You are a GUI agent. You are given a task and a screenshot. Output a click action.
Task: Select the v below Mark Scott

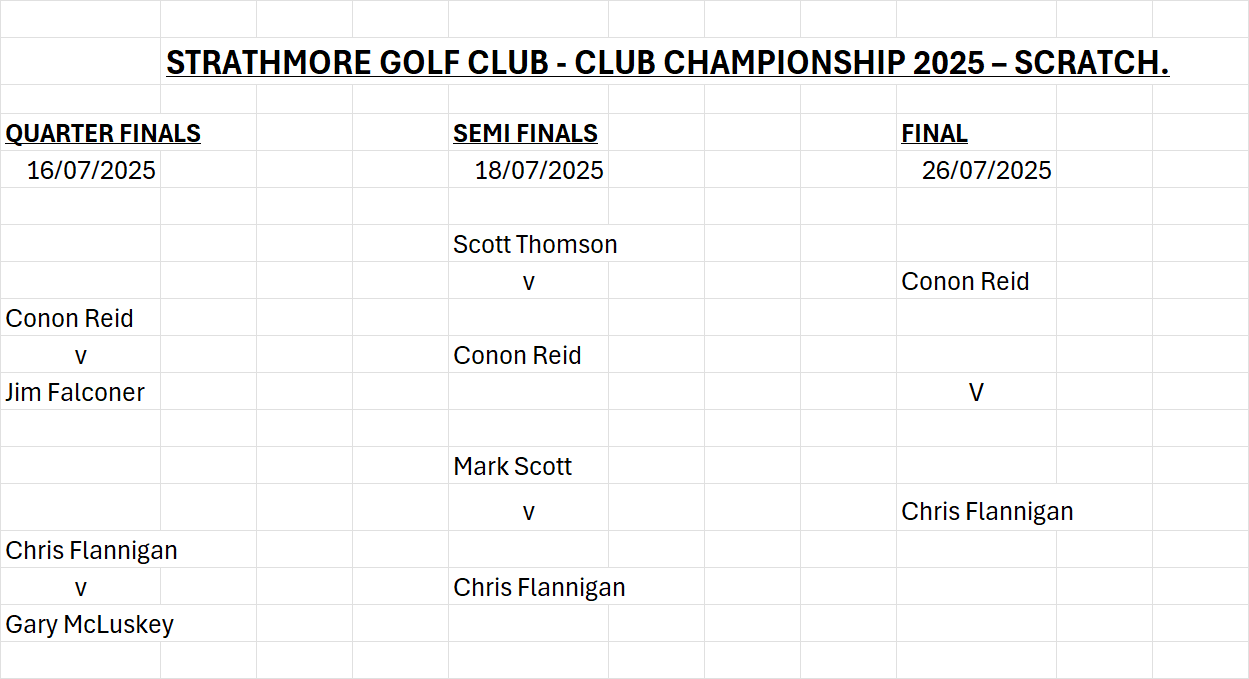coord(528,512)
